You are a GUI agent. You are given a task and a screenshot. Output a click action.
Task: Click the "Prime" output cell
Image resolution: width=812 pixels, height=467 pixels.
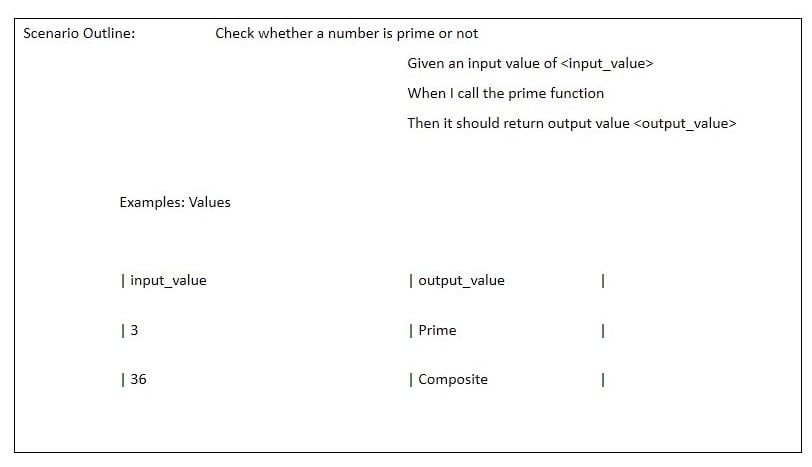click(x=437, y=330)
